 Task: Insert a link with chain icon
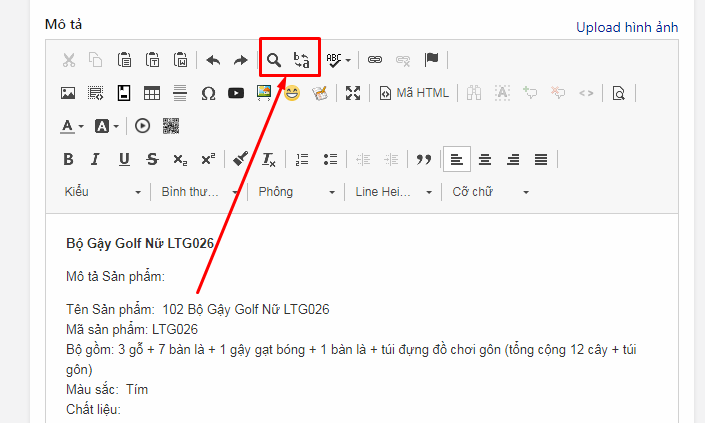375,60
